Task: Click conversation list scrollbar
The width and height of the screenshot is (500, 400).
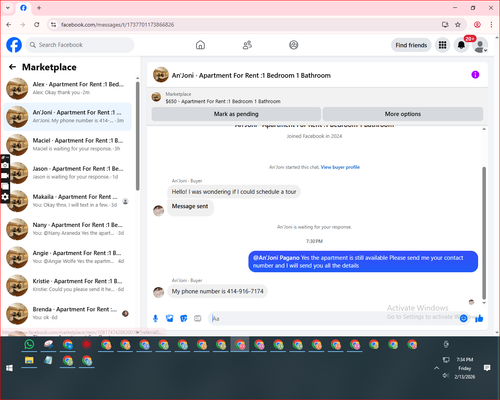Action: (137, 137)
